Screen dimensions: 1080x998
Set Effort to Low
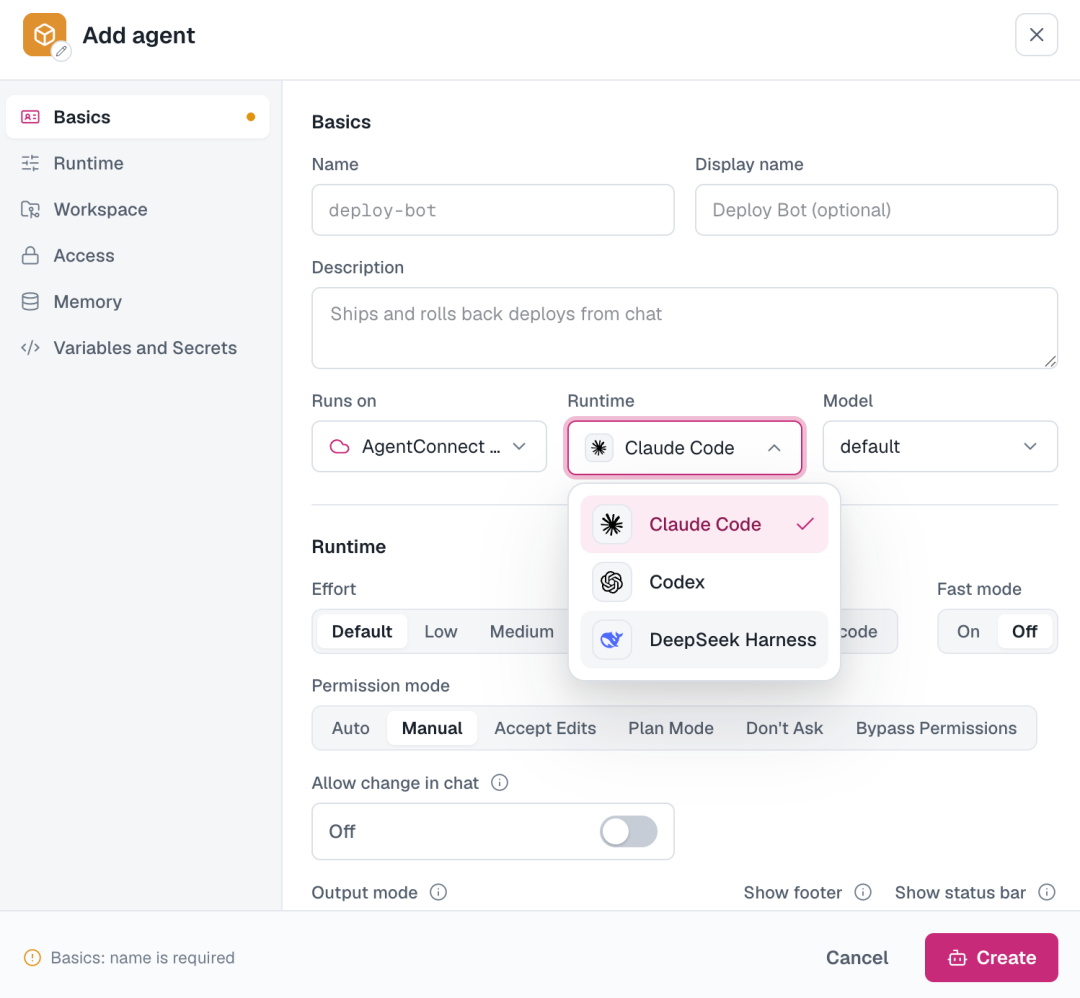(441, 632)
